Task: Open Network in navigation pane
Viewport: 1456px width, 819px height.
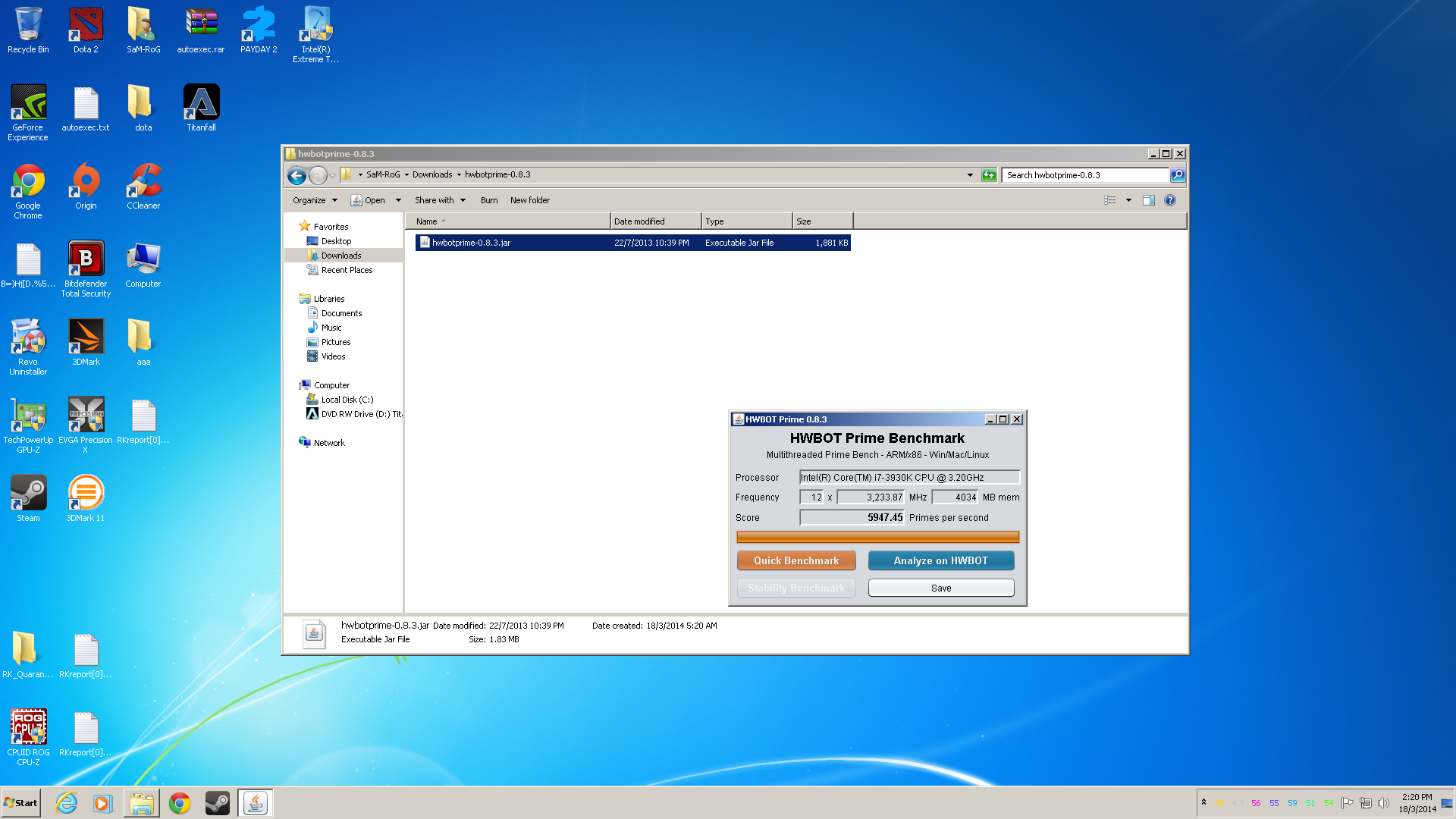Action: [x=329, y=443]
